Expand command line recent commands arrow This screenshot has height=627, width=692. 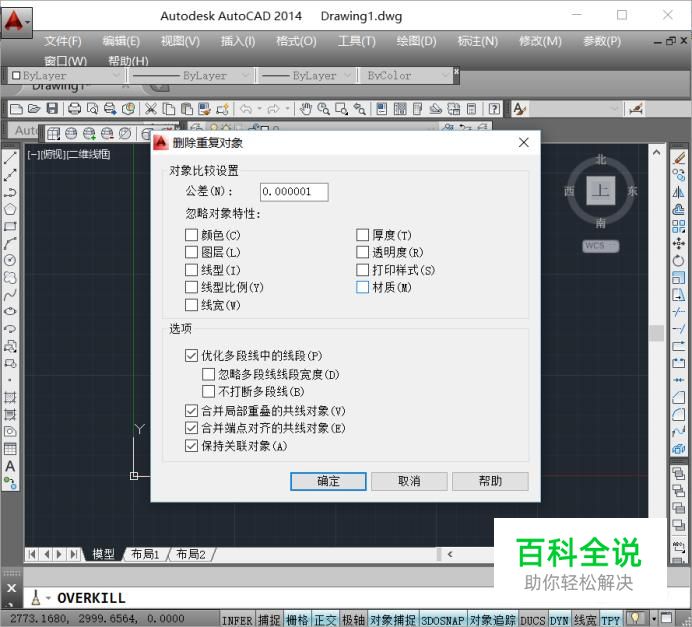[x=48, y=598]
